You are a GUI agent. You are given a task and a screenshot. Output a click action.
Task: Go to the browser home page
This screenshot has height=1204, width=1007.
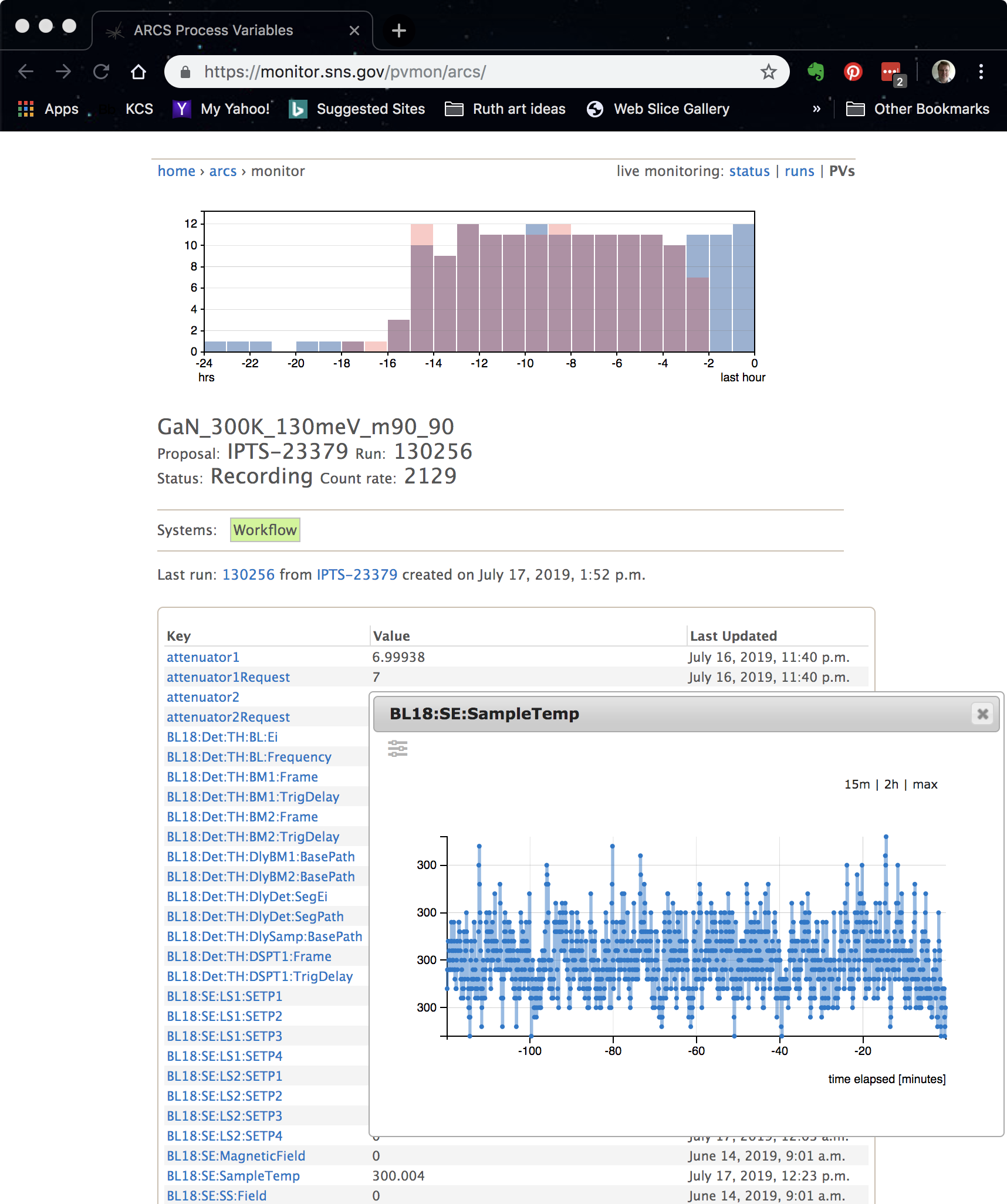click(x=138, y=72)
